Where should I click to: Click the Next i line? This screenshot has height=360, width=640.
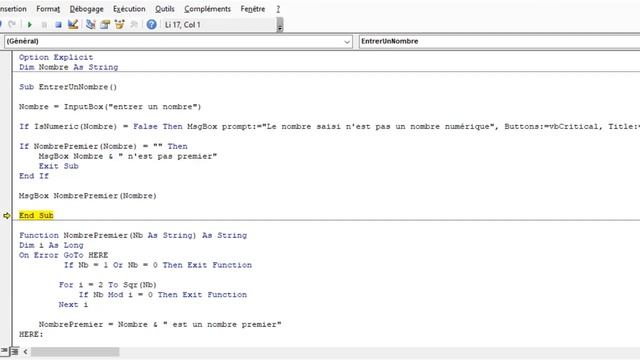pyautogui.click(x=73, y=304)
